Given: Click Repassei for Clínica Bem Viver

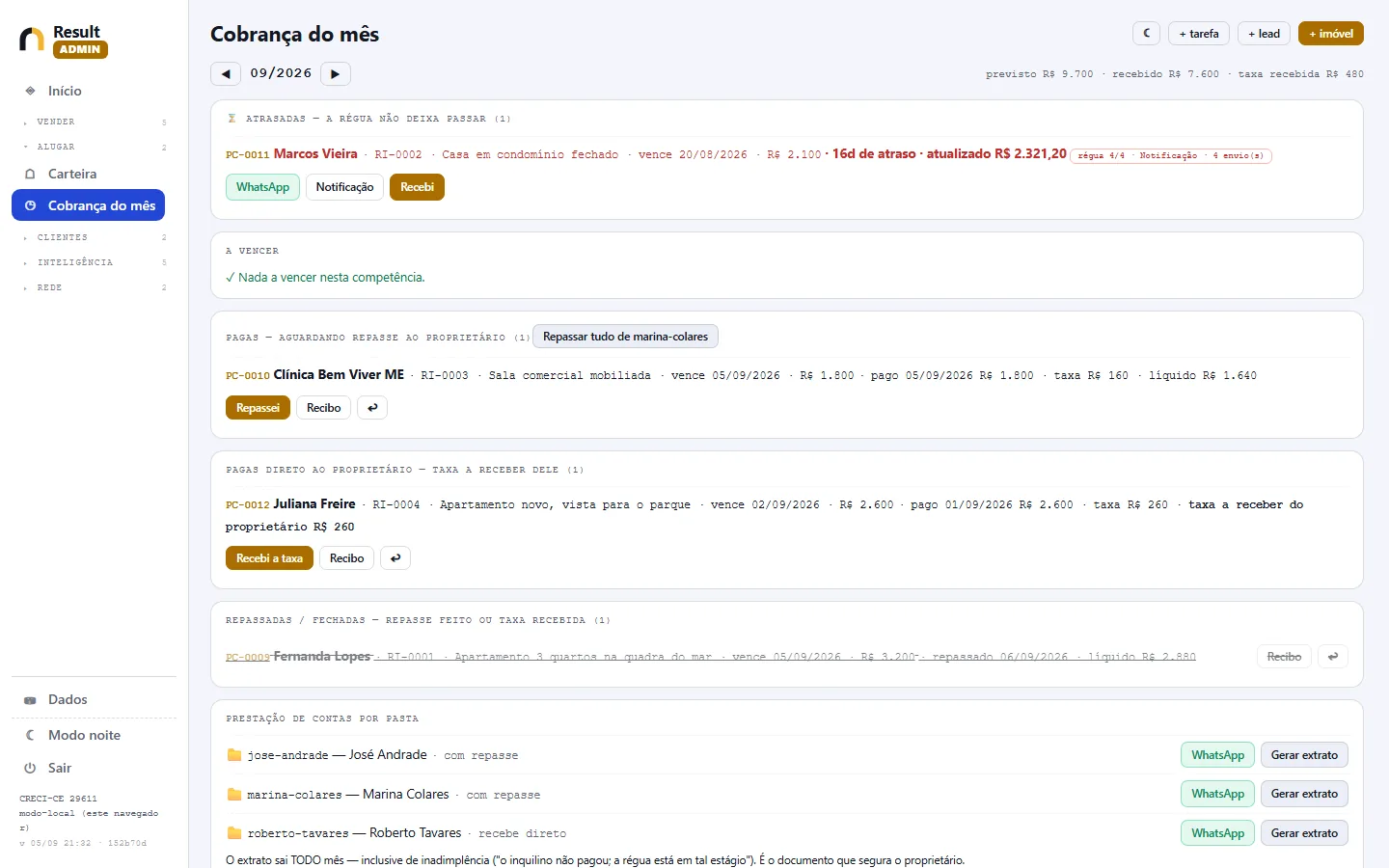Looking at the screenshot, I should click(258, 408).
